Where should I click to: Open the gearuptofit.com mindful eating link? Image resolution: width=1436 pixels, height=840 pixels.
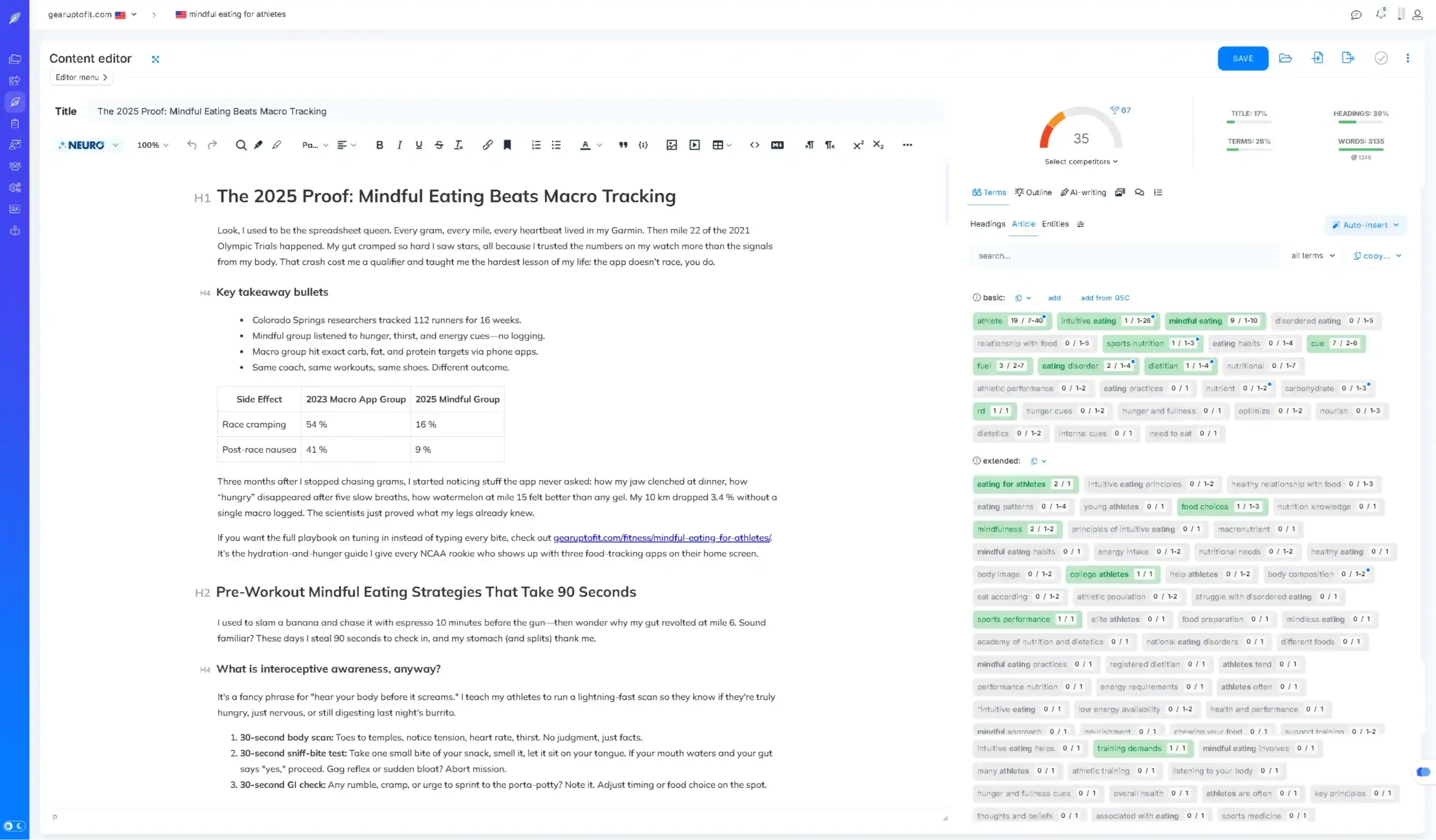pyautogui.click(x=661, y=537)
